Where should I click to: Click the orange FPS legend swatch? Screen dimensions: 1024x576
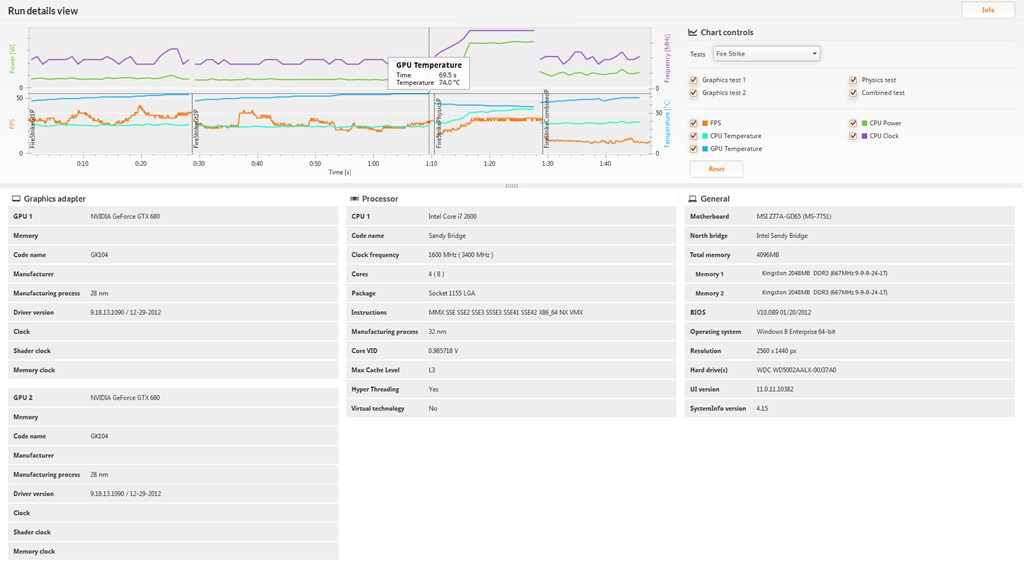(x=705, y=123)
